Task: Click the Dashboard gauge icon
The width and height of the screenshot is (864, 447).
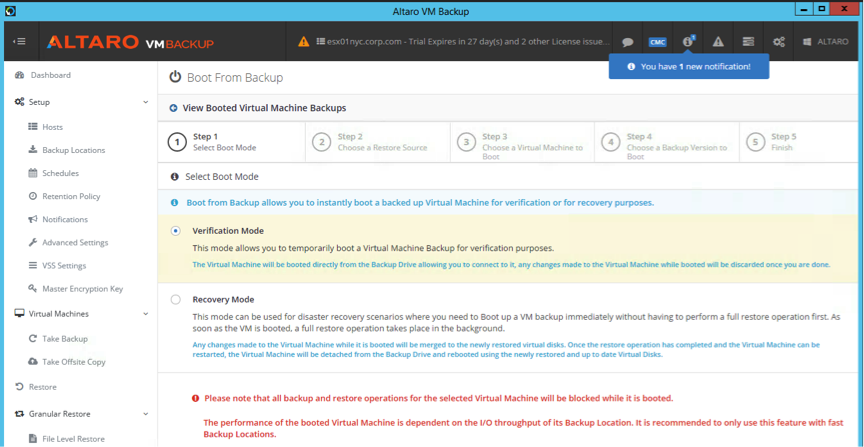Action: point(19,75)
